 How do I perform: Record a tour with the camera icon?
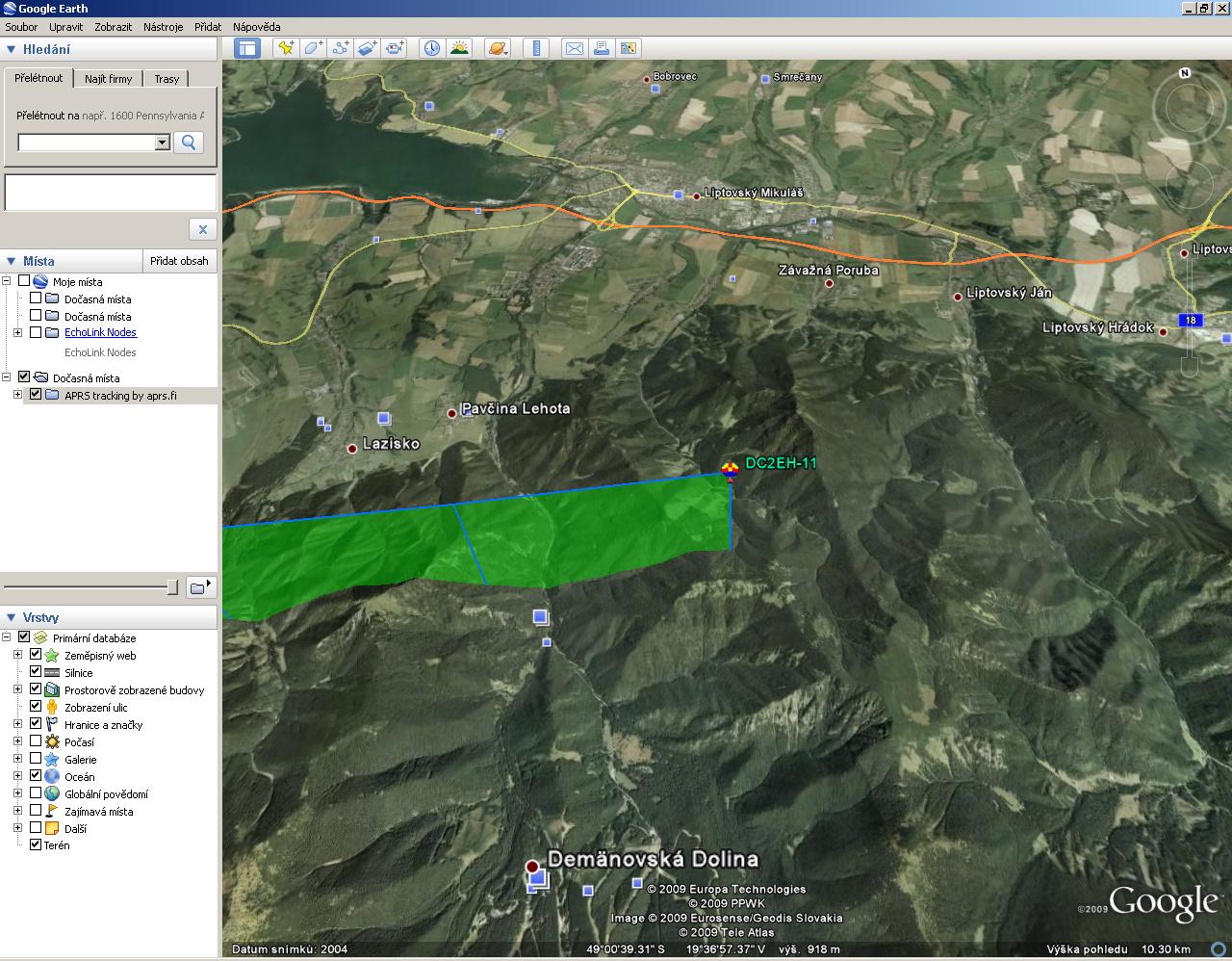coord(395,48)
